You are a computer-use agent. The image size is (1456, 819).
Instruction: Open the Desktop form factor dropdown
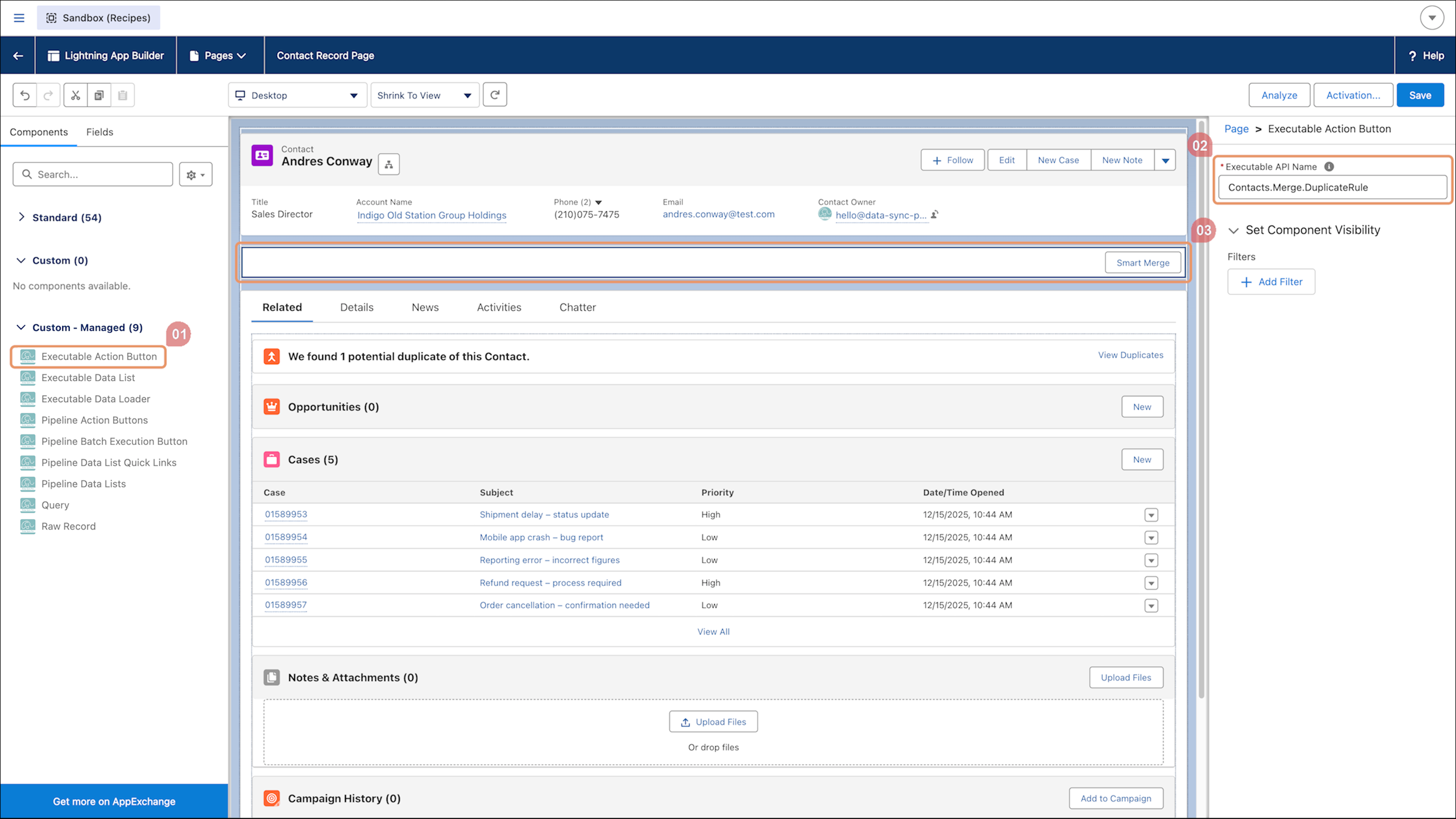[297, 95]
